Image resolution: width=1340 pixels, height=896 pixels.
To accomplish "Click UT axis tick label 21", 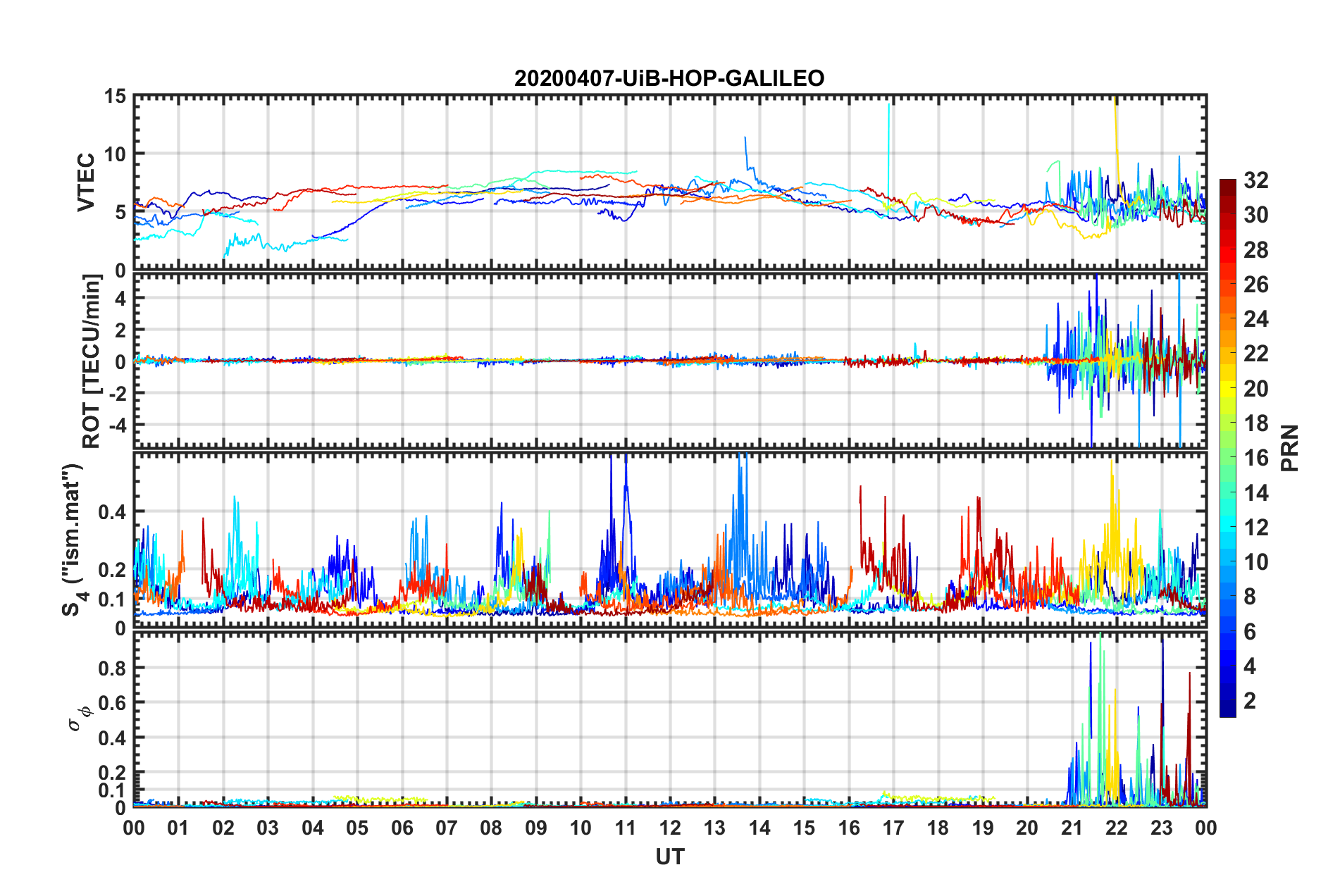I will tap(1072, 828).
